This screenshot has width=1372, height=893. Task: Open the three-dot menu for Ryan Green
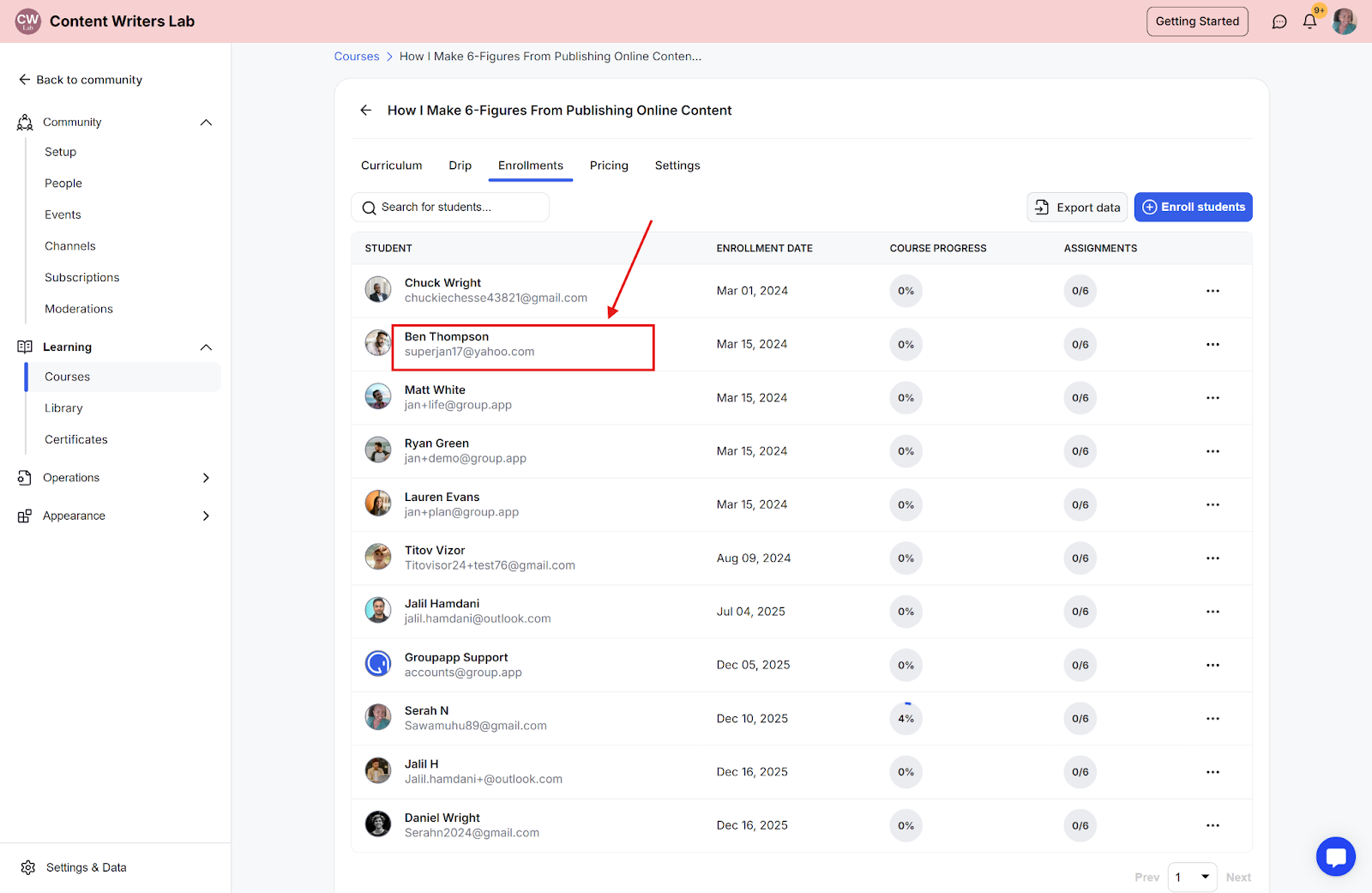click(1213, 451)
